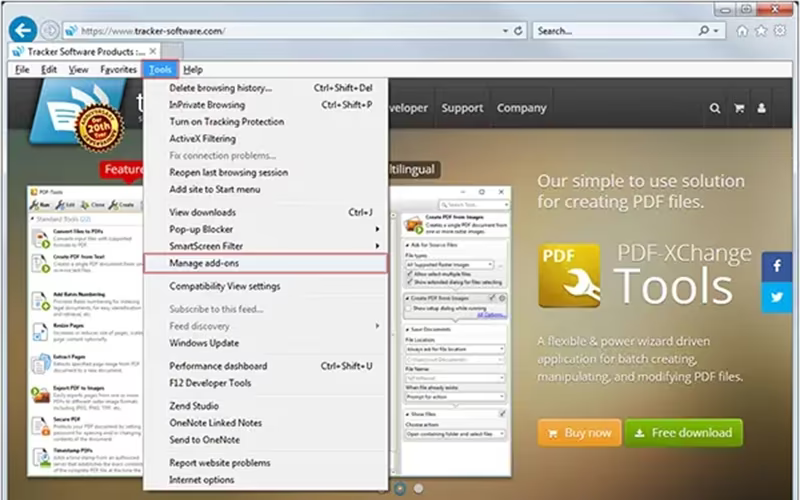Viewport: 800px width, 500px height.
Task: Click the browser Search input field
Action: tap(615, 31)
